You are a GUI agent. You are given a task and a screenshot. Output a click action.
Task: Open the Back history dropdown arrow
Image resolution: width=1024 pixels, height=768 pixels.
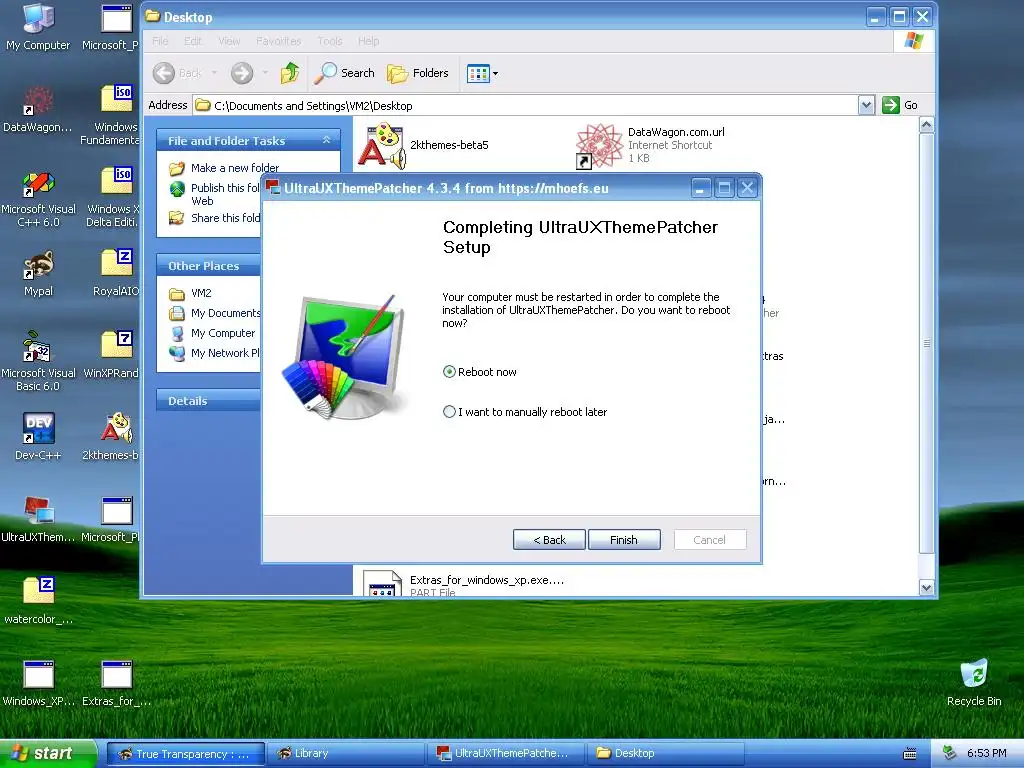click(x=214, y=73)
